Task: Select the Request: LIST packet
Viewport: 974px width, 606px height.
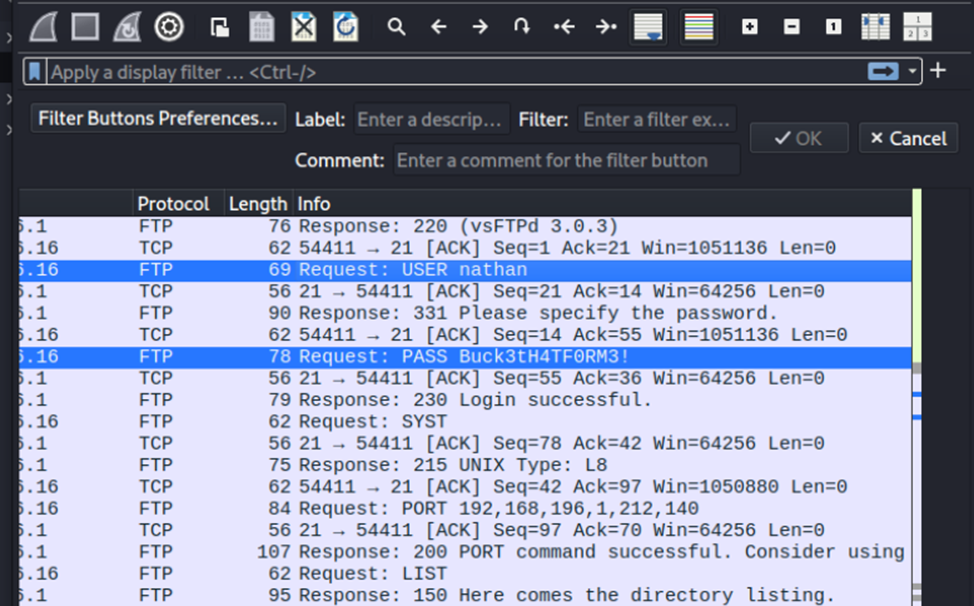Action: coord(465,574)
